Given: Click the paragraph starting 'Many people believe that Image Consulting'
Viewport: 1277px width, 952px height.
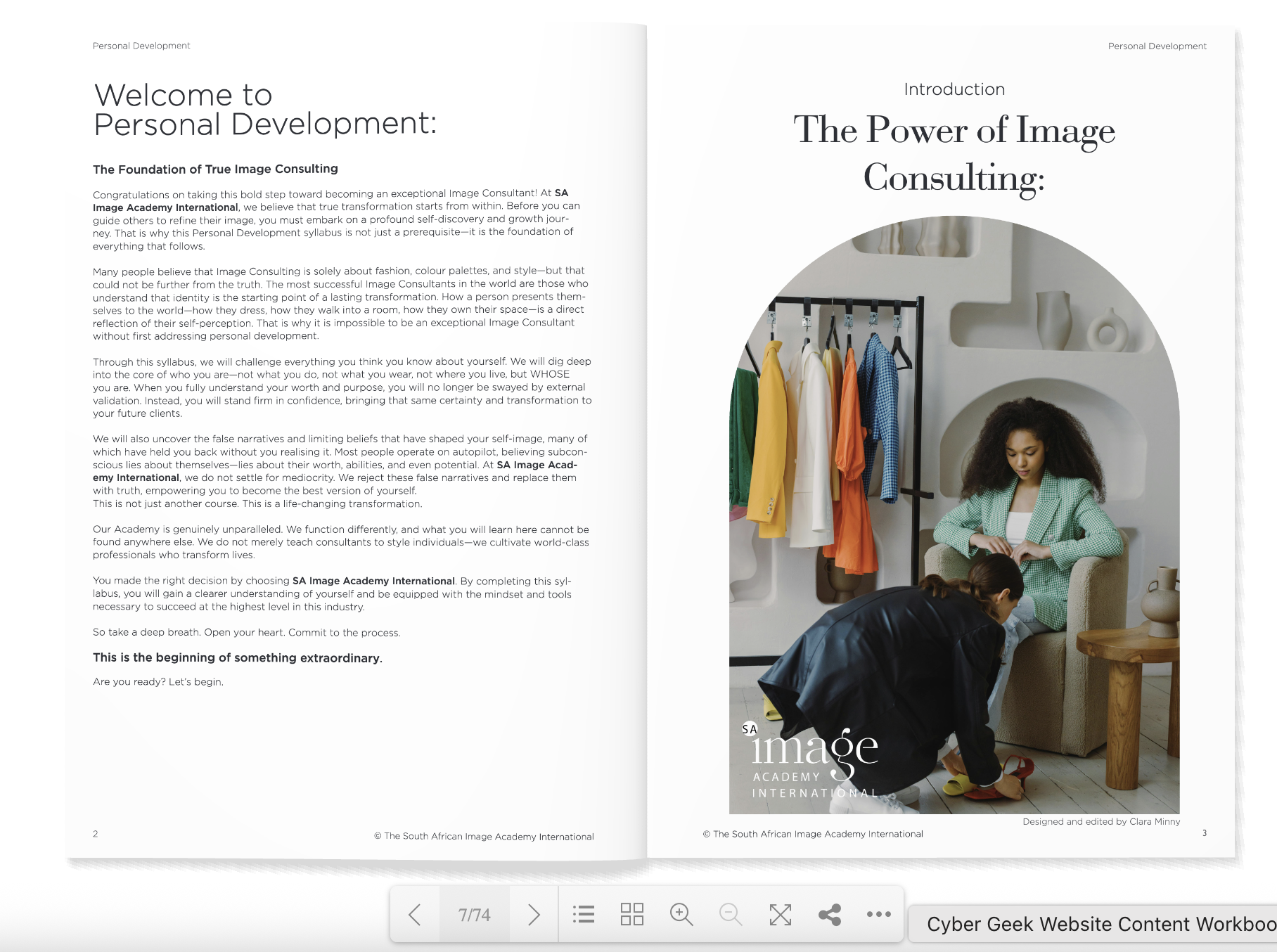Looking at the screenshot, I should click(x=341, y=303).
